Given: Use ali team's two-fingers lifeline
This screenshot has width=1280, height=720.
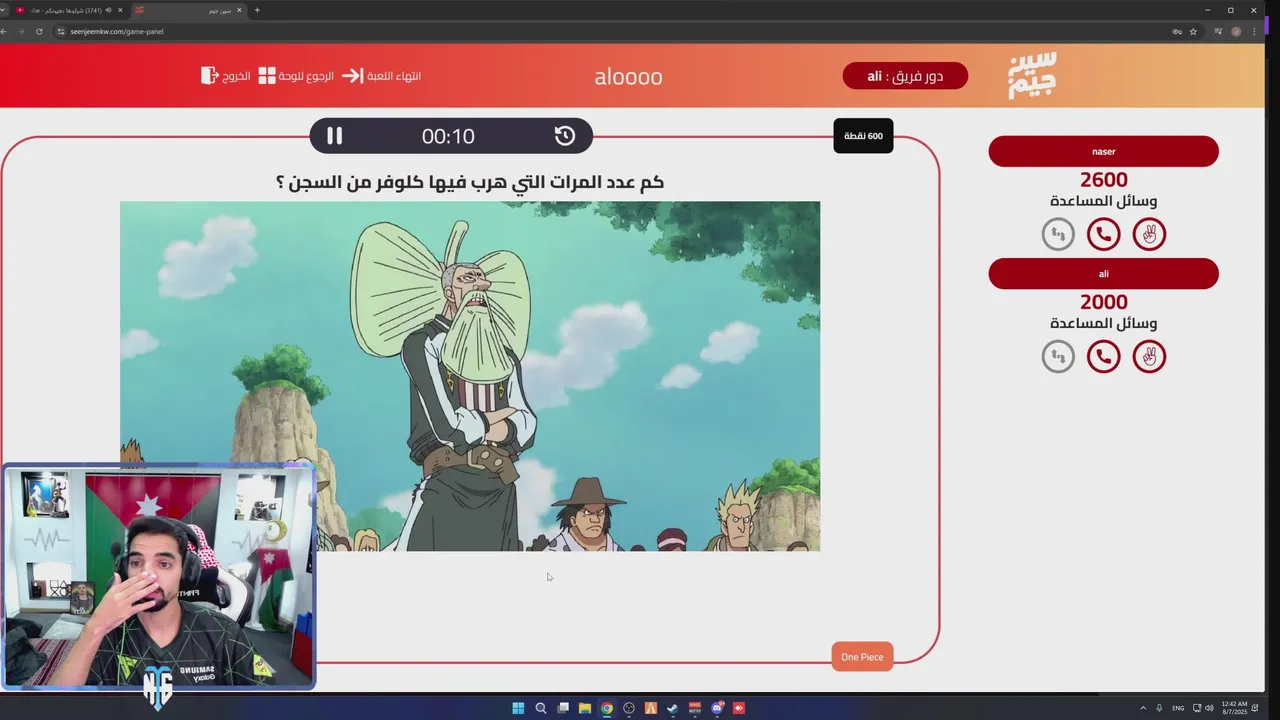Looking at the screenshot, I should pos(1149,356).
